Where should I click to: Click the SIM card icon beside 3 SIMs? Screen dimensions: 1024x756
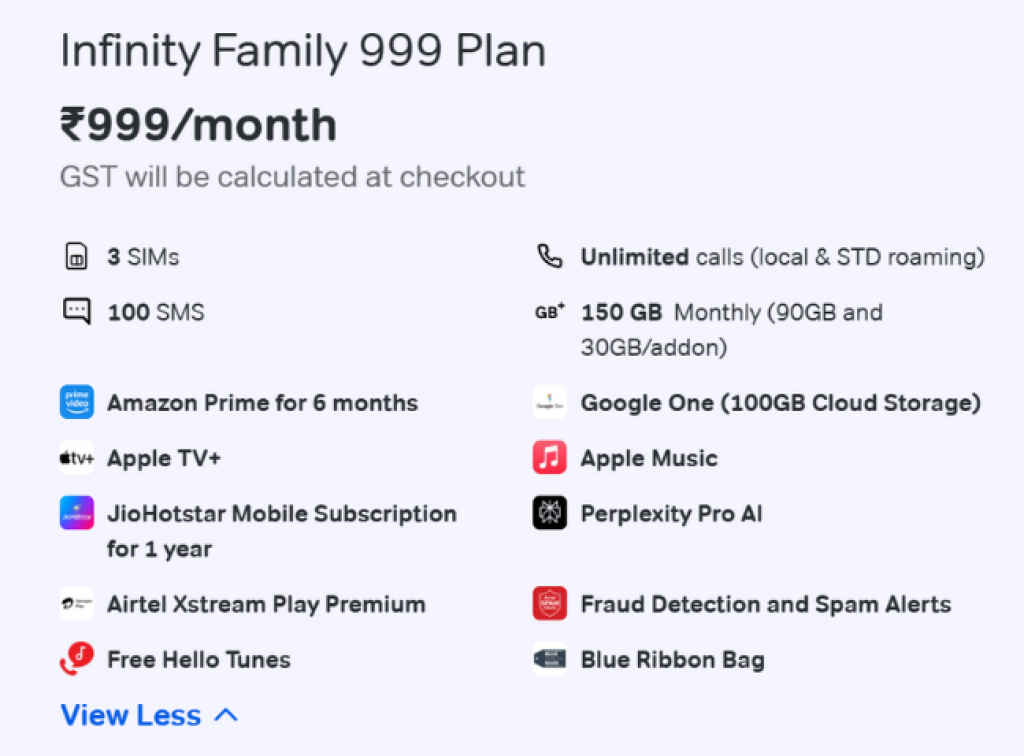pyautogui.click(x=77, y=257)
